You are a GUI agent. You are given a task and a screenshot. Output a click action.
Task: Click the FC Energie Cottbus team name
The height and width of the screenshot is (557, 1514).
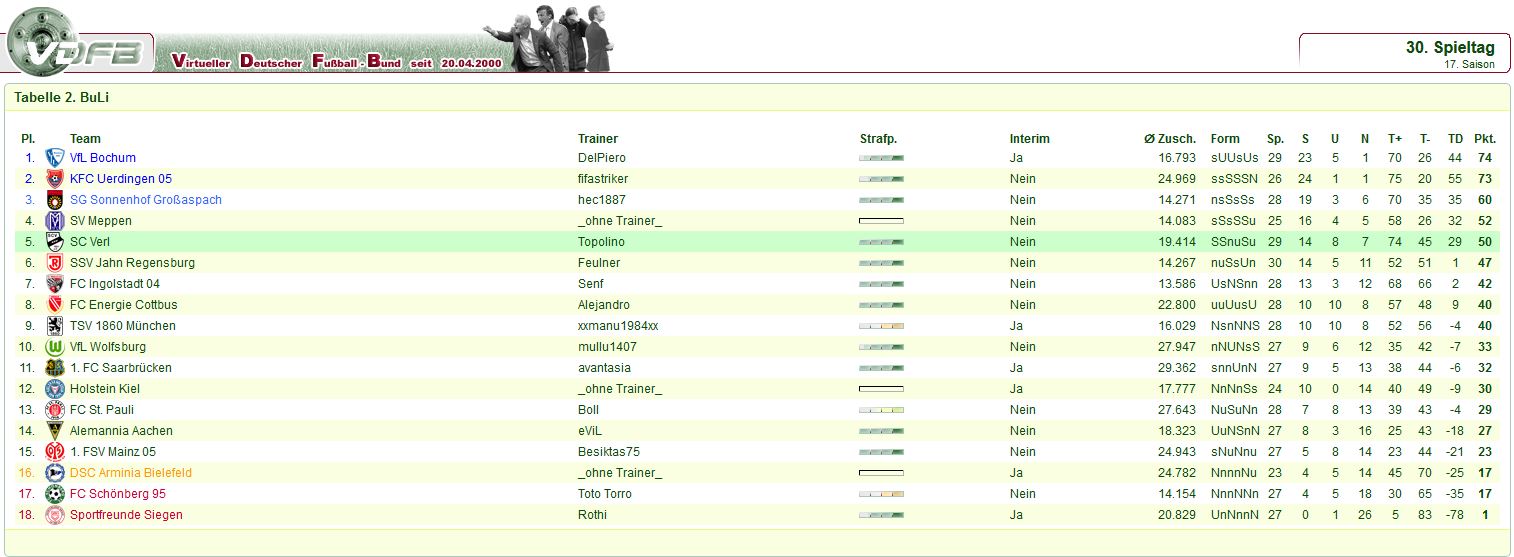tap(124, 305)
